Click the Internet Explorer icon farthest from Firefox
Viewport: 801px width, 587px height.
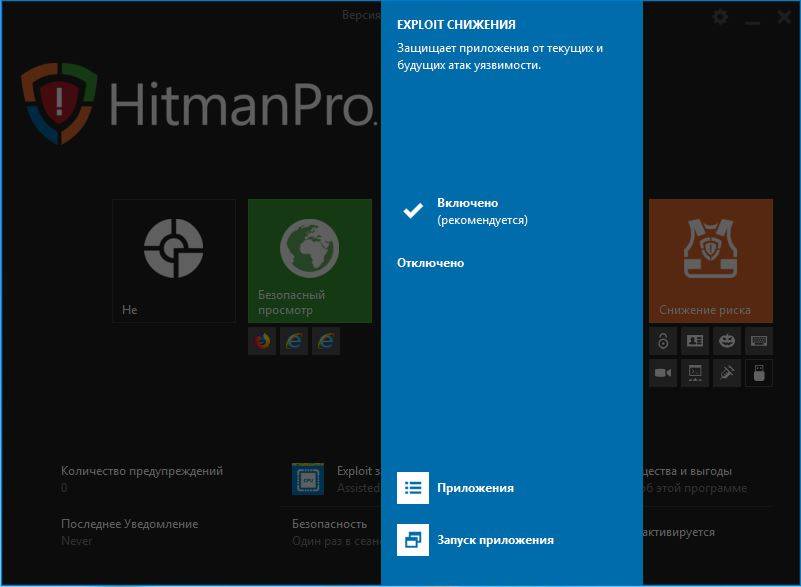pos(325,341)
